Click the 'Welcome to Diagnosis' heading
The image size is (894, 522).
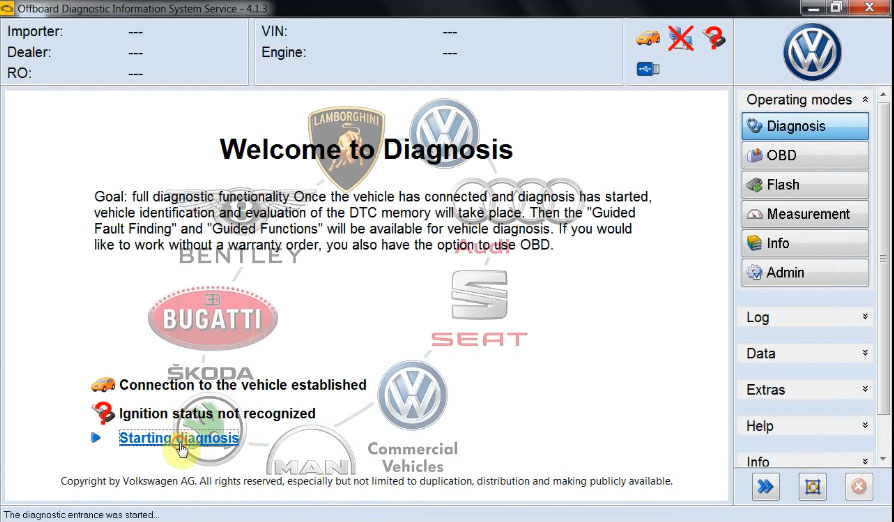pyautogui.click(x=366, y=149)
